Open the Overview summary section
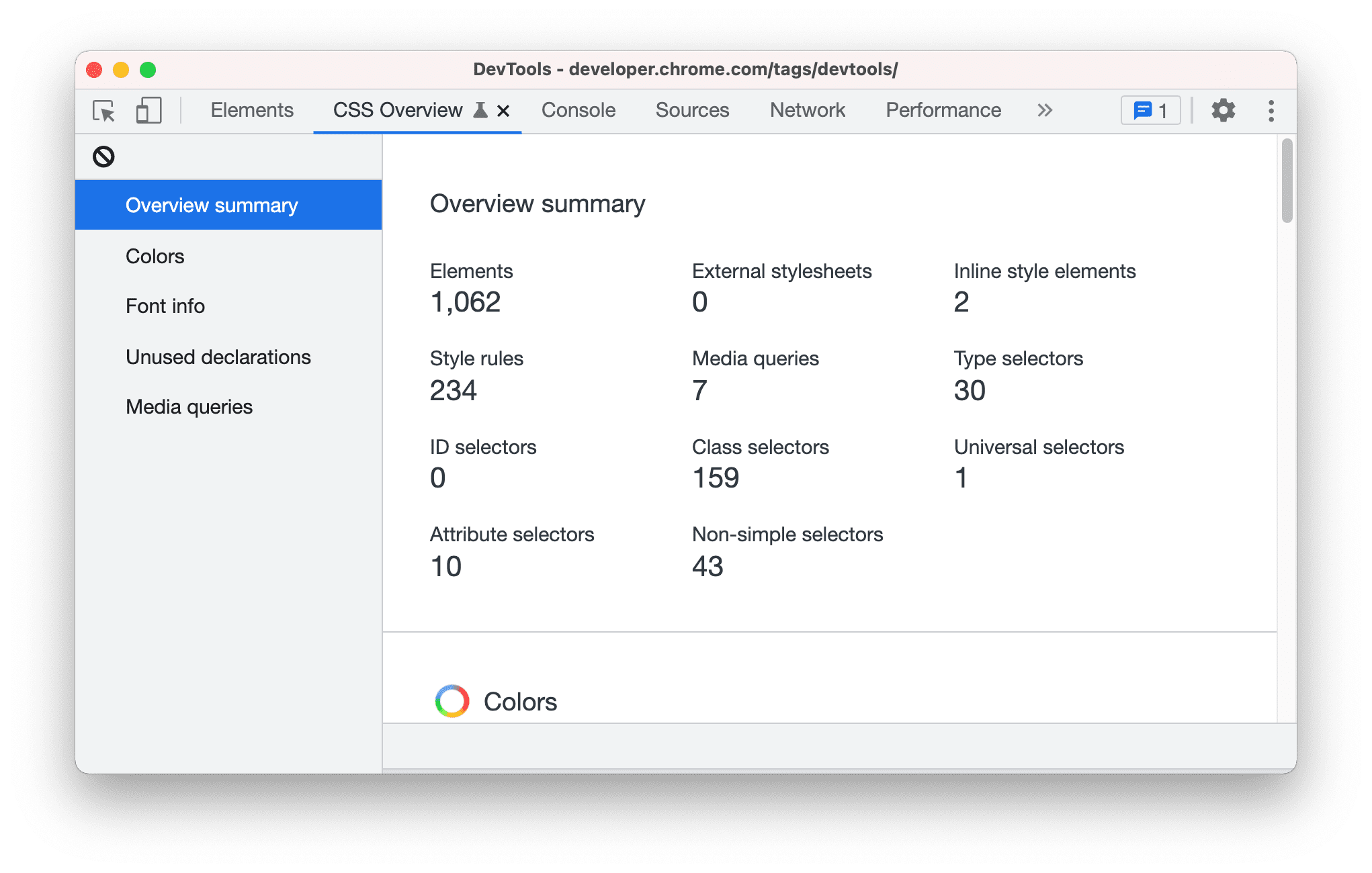Viewport: 1372px width, 873px height. pyautogui.click(x=214, y=206)
